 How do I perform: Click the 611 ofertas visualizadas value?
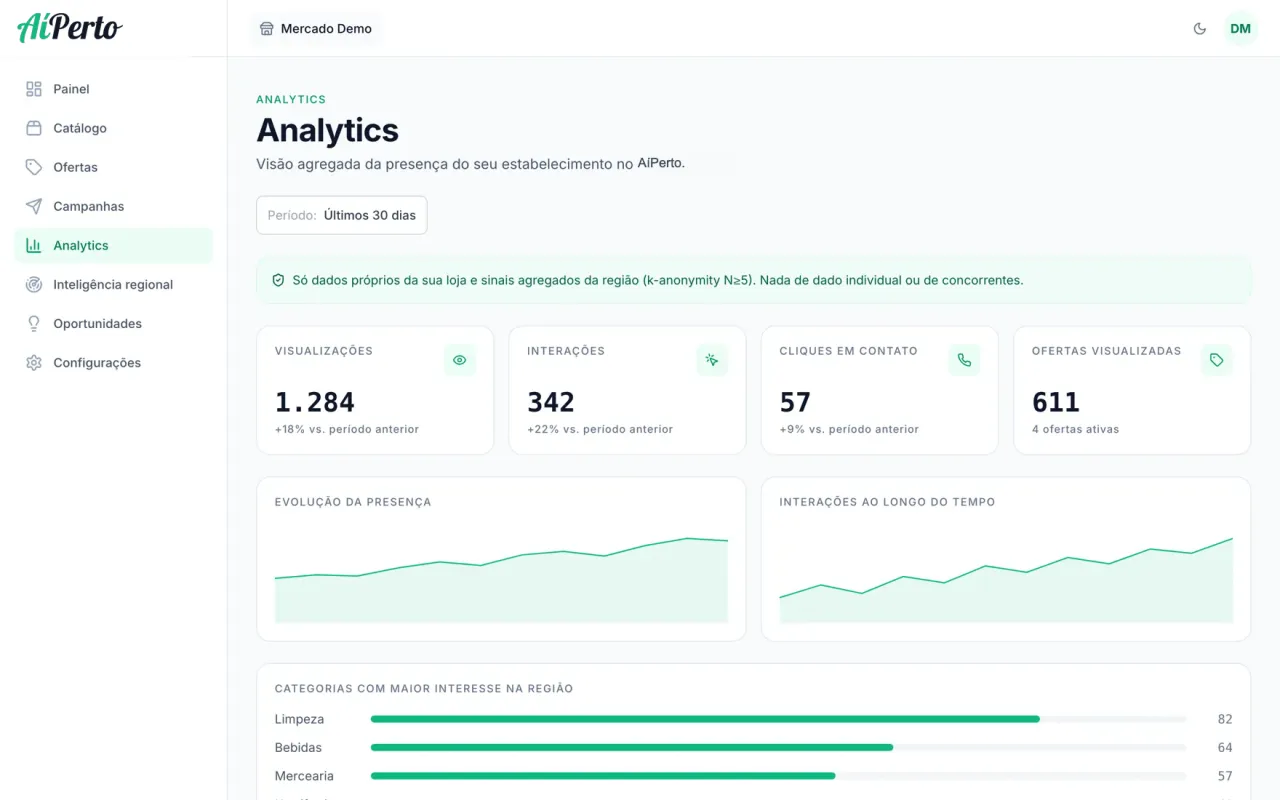click(x=1056, y=402)
